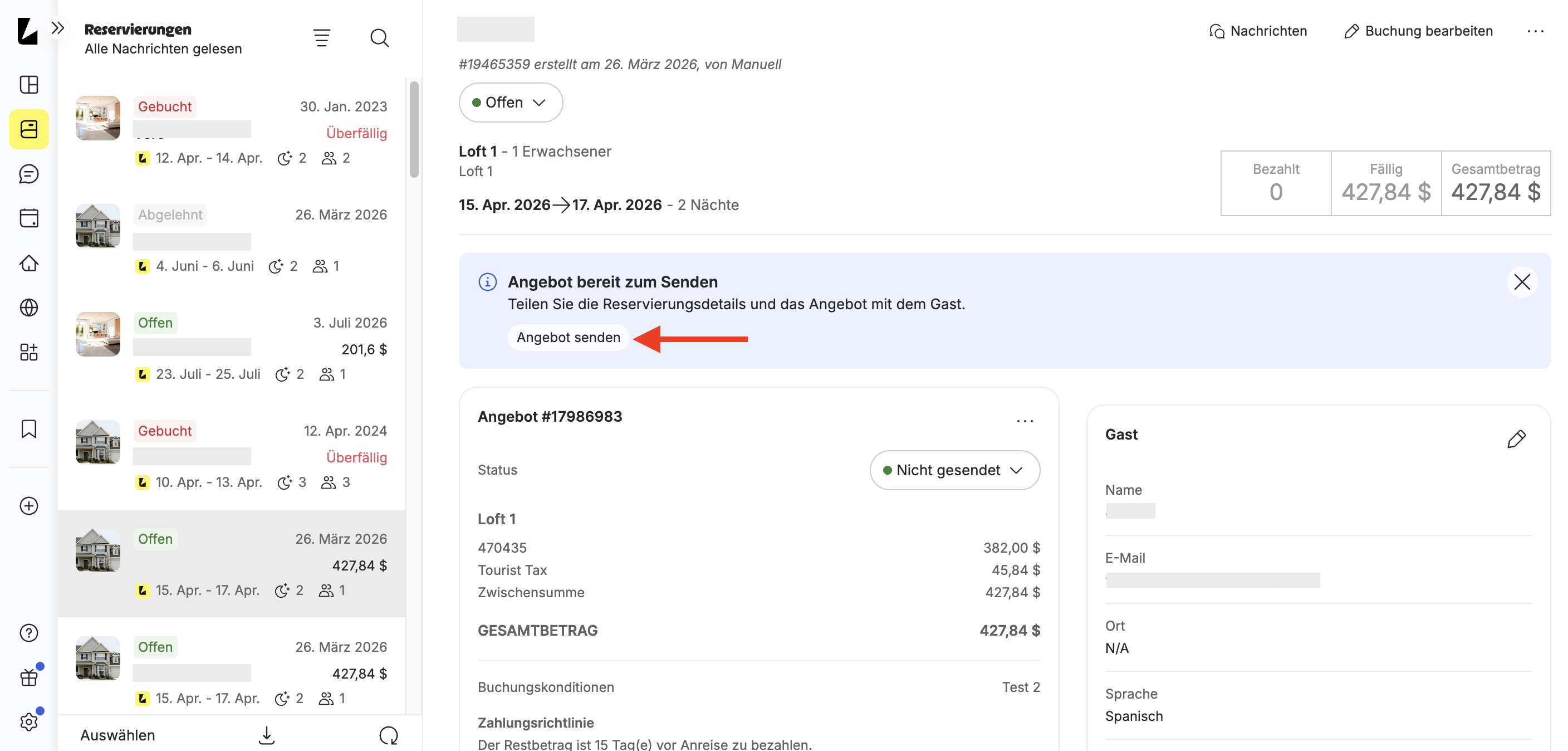Click the Fällig 427,84 $ amount box
Screen dimensions: 1568x751
click(x=1385, y=183)
